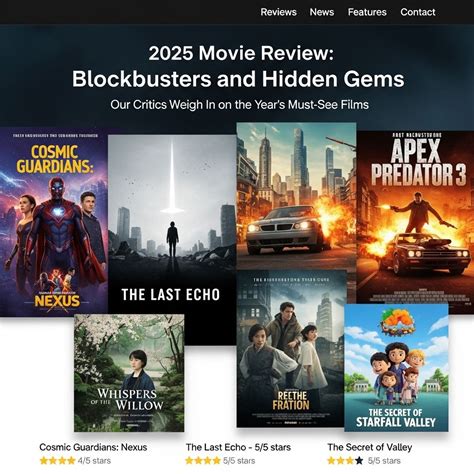Click The Secret of Valley review title
Viewport: 474px width, 474px height.
[370, 447]
